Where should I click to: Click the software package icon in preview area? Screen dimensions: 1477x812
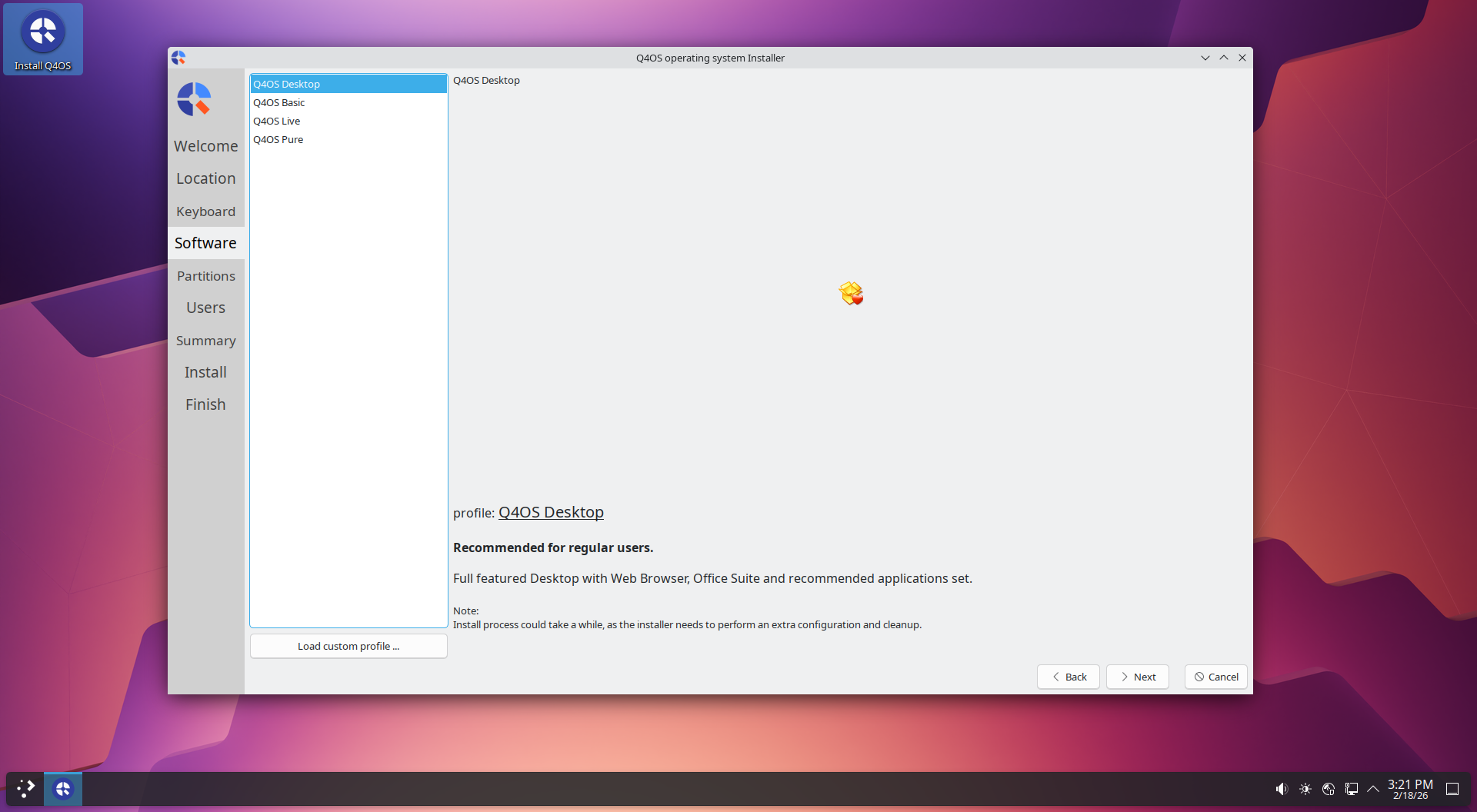tap(851, 293)
